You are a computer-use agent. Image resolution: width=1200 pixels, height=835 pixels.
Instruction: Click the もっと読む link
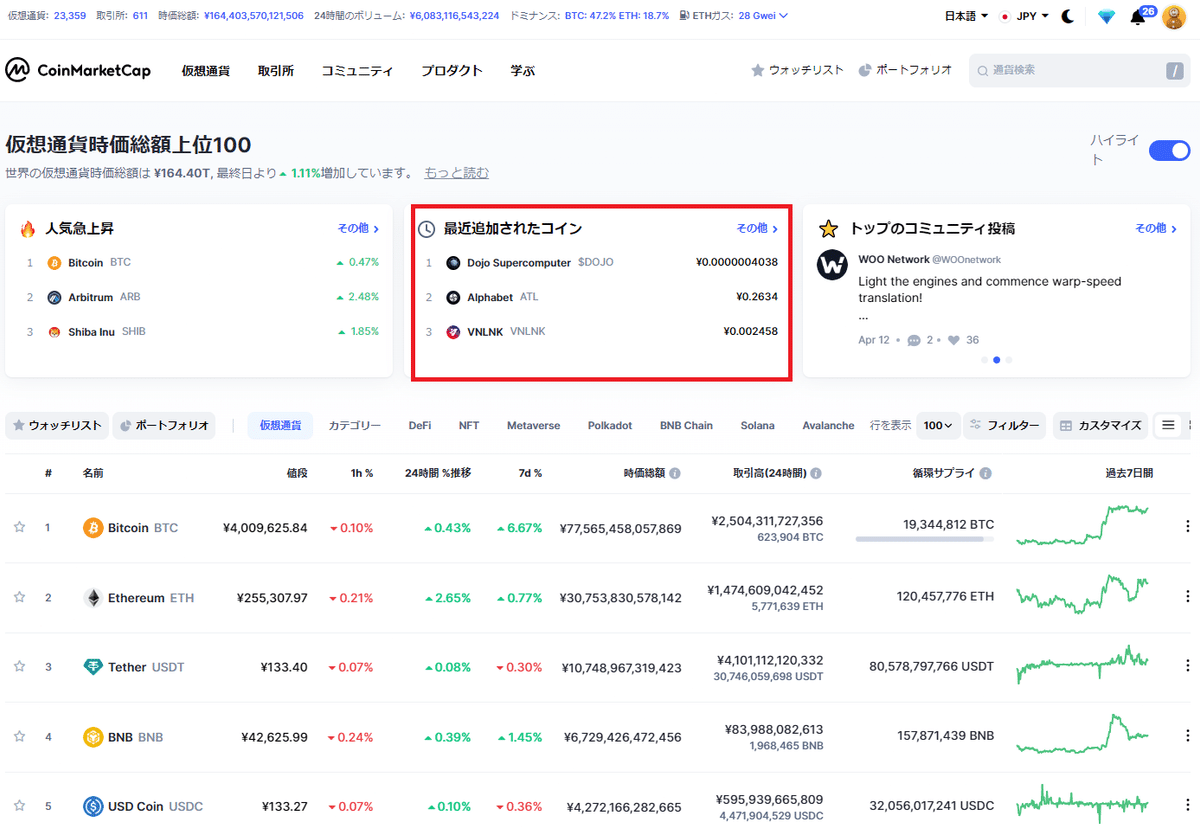(x=456, y=172)
